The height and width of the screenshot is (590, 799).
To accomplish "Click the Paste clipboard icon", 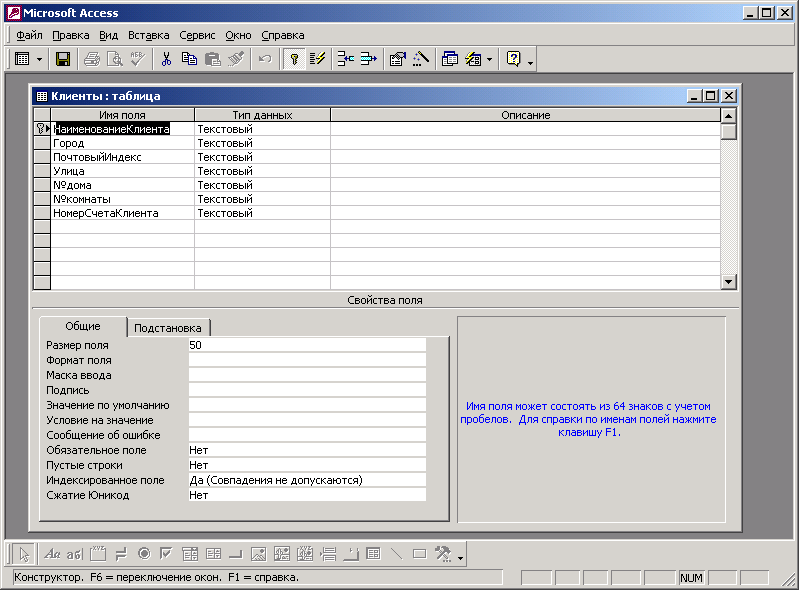I will pyautogui.click(x=212, y=59).
